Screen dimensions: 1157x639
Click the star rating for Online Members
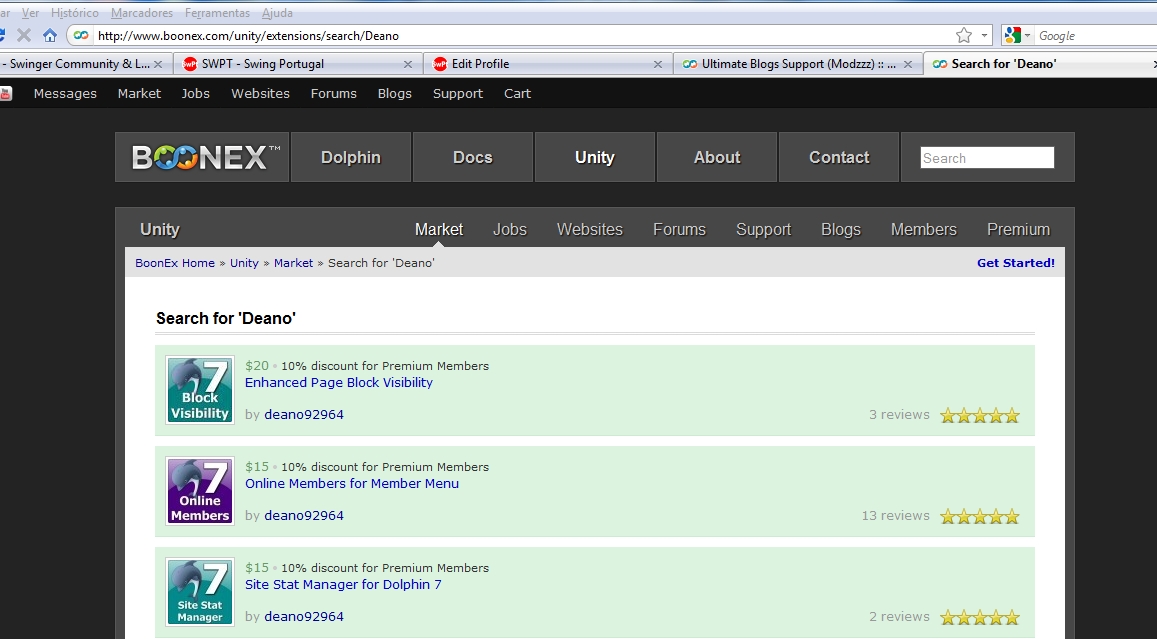(979, 516)
